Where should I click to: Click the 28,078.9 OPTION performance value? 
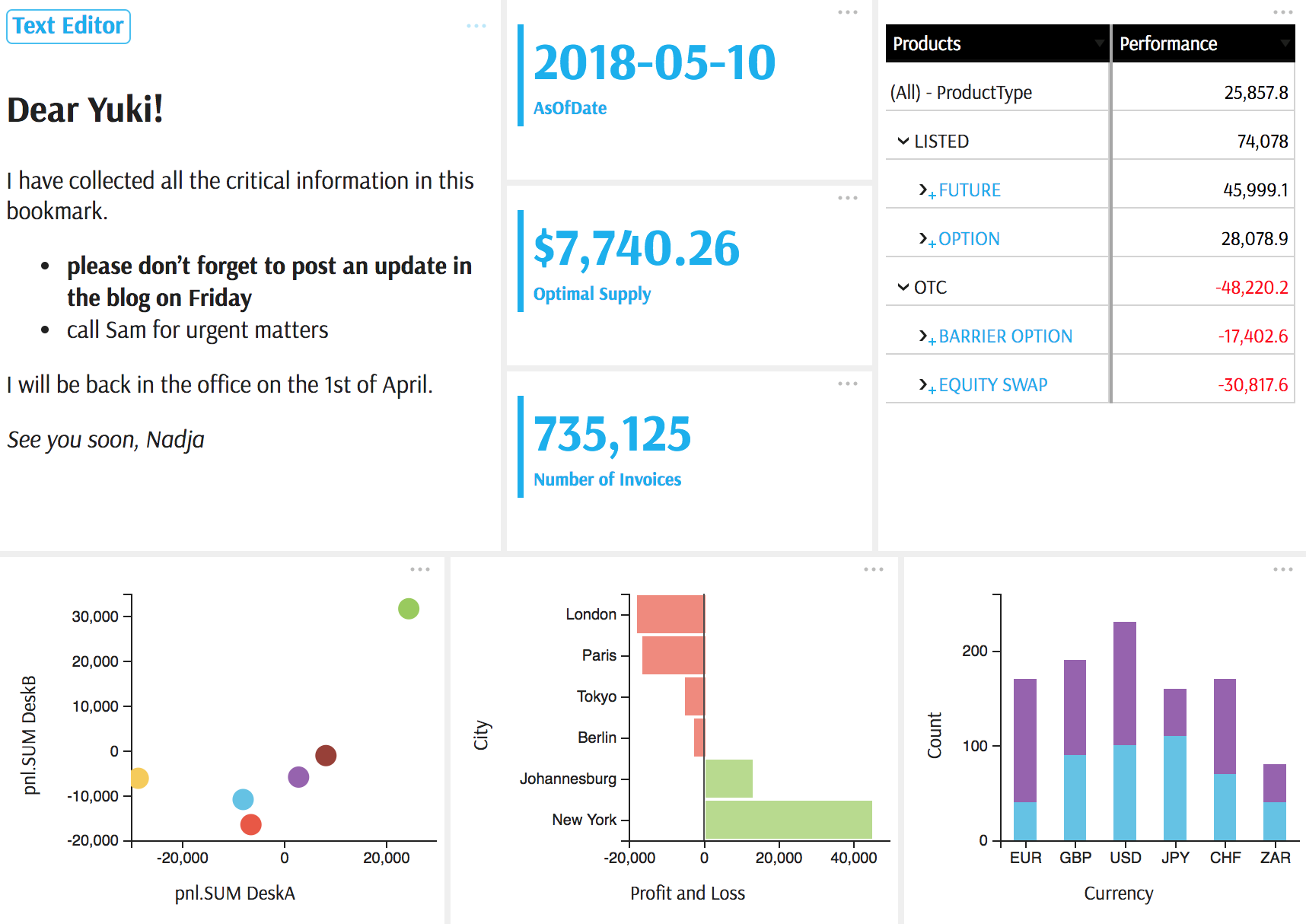coord(1255,239)
